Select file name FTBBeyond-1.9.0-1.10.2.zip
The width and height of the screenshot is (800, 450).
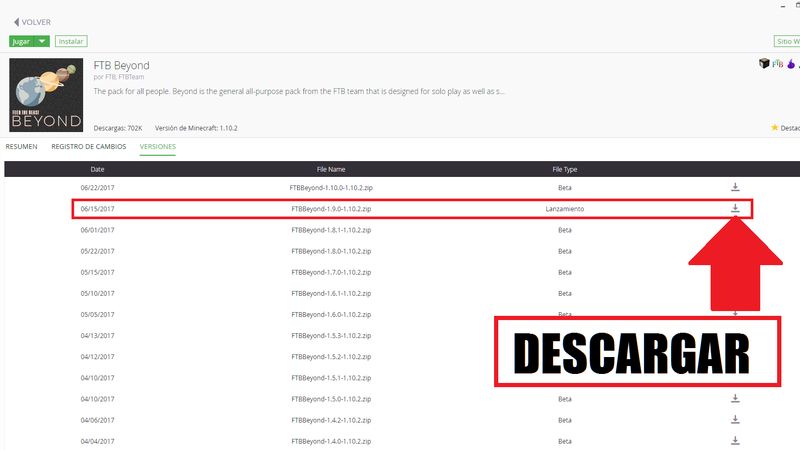pos(331,209)
